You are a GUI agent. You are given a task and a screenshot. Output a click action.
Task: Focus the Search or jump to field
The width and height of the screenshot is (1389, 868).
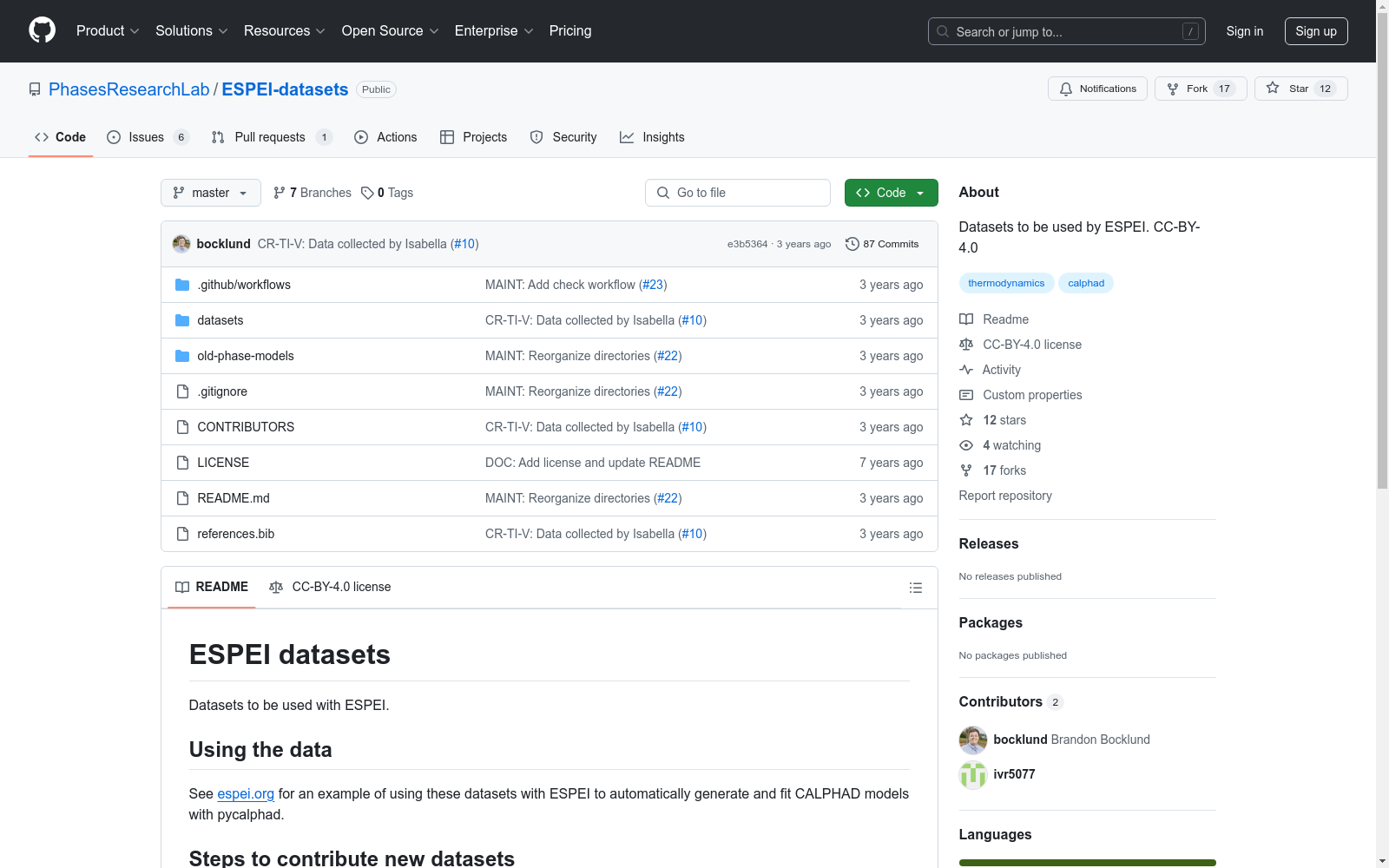pyautogui.click(x=1067, y=31)
